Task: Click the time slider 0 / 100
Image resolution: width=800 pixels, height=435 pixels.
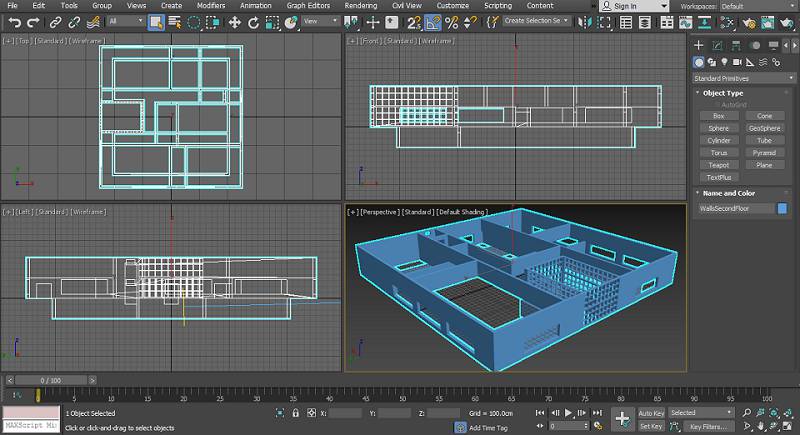Action: click(51, 380)
